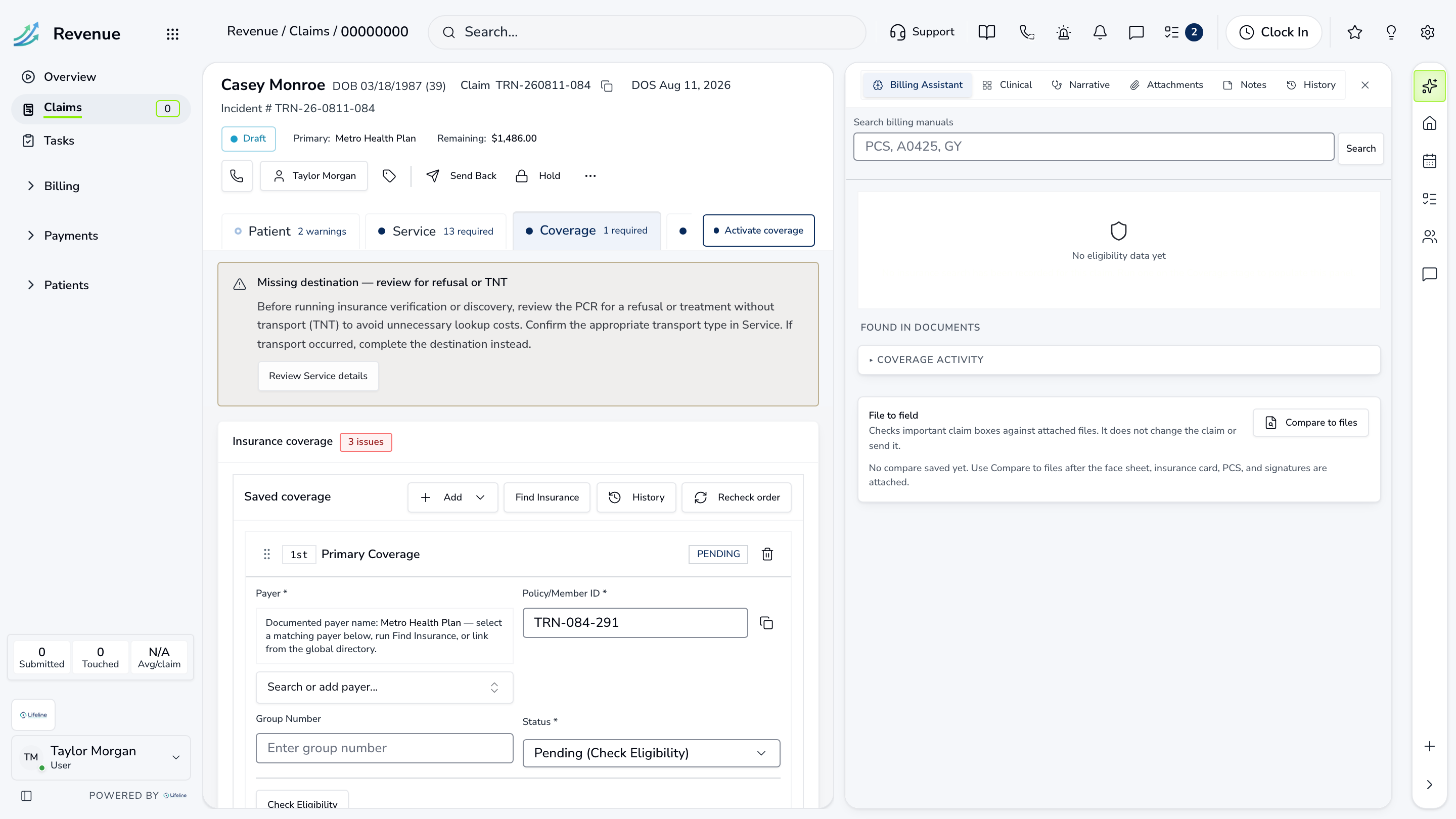Open the alarm siren alerts icon
This screenshot has width=1456, height=819.
1063,32
